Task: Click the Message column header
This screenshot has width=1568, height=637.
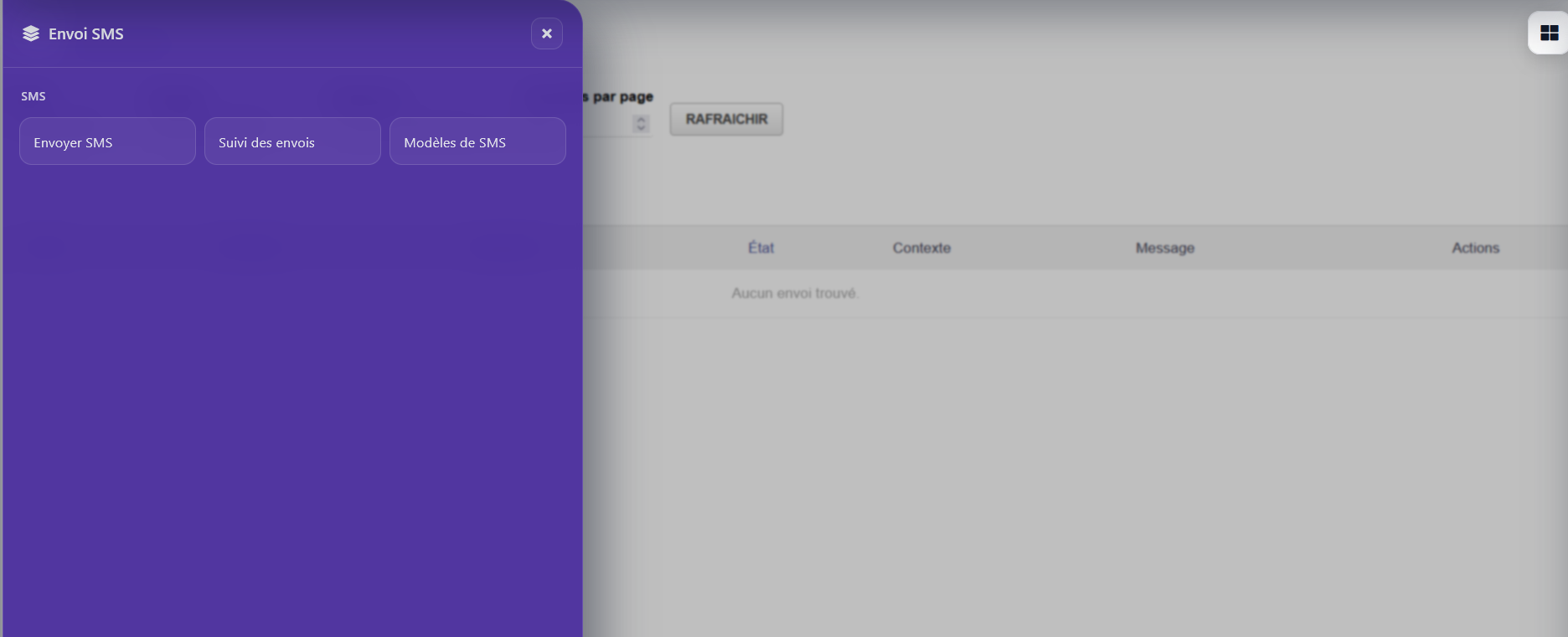Action: (1164, 248)
